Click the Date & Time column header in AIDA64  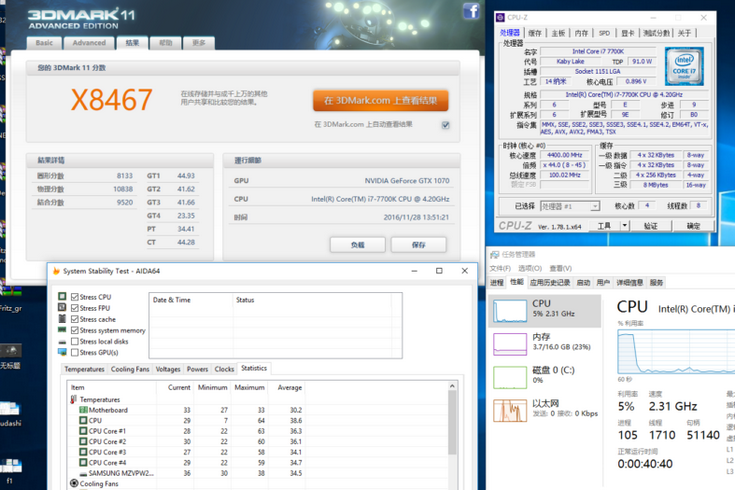(191, 300)
